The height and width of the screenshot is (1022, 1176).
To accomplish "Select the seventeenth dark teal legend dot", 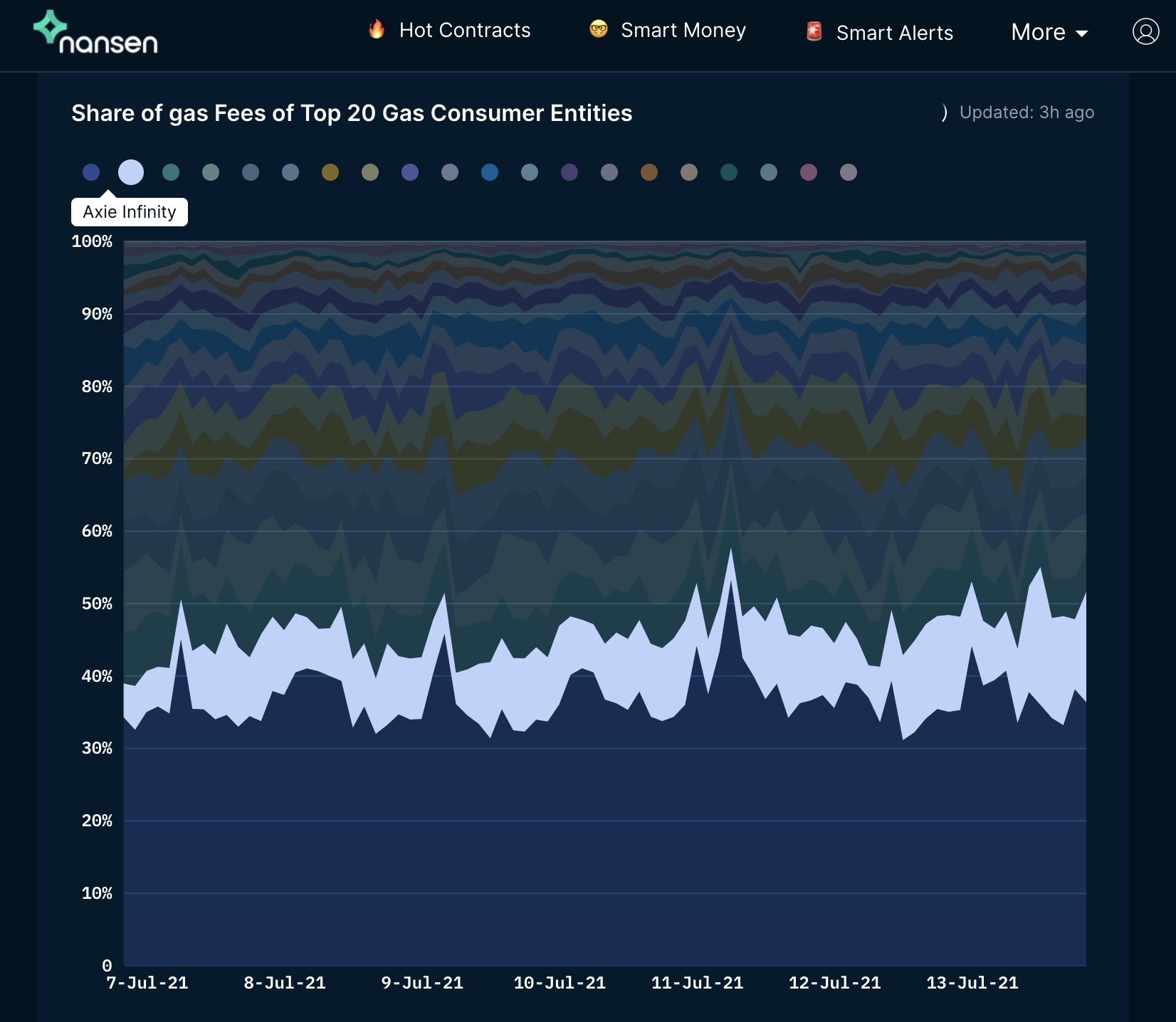I will tap(729, 172).
